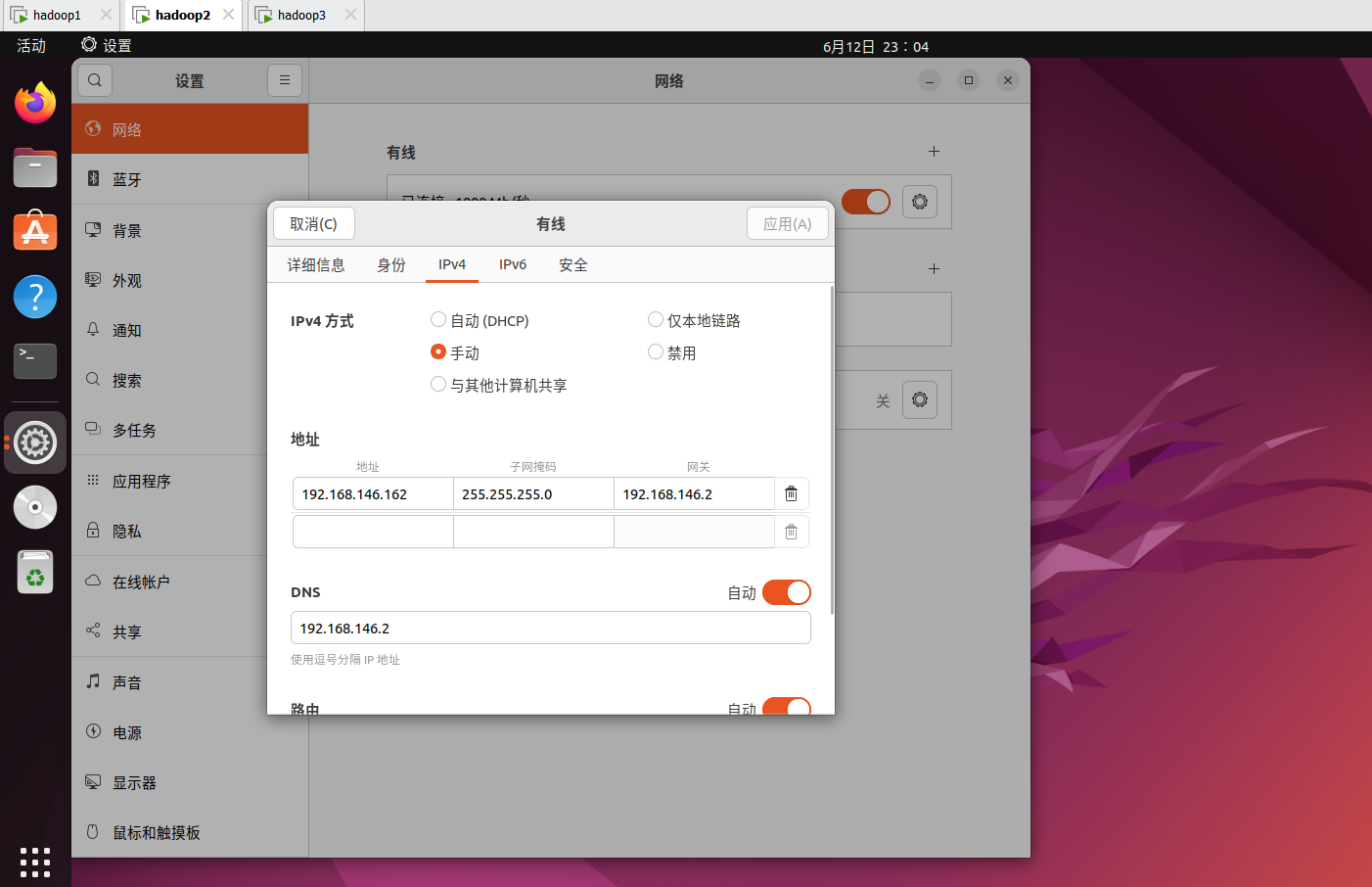Click 取消(C) to cancel dialog
This screenshot has width=1372, height=887.
pyautogui.click(x=314, y=223)
